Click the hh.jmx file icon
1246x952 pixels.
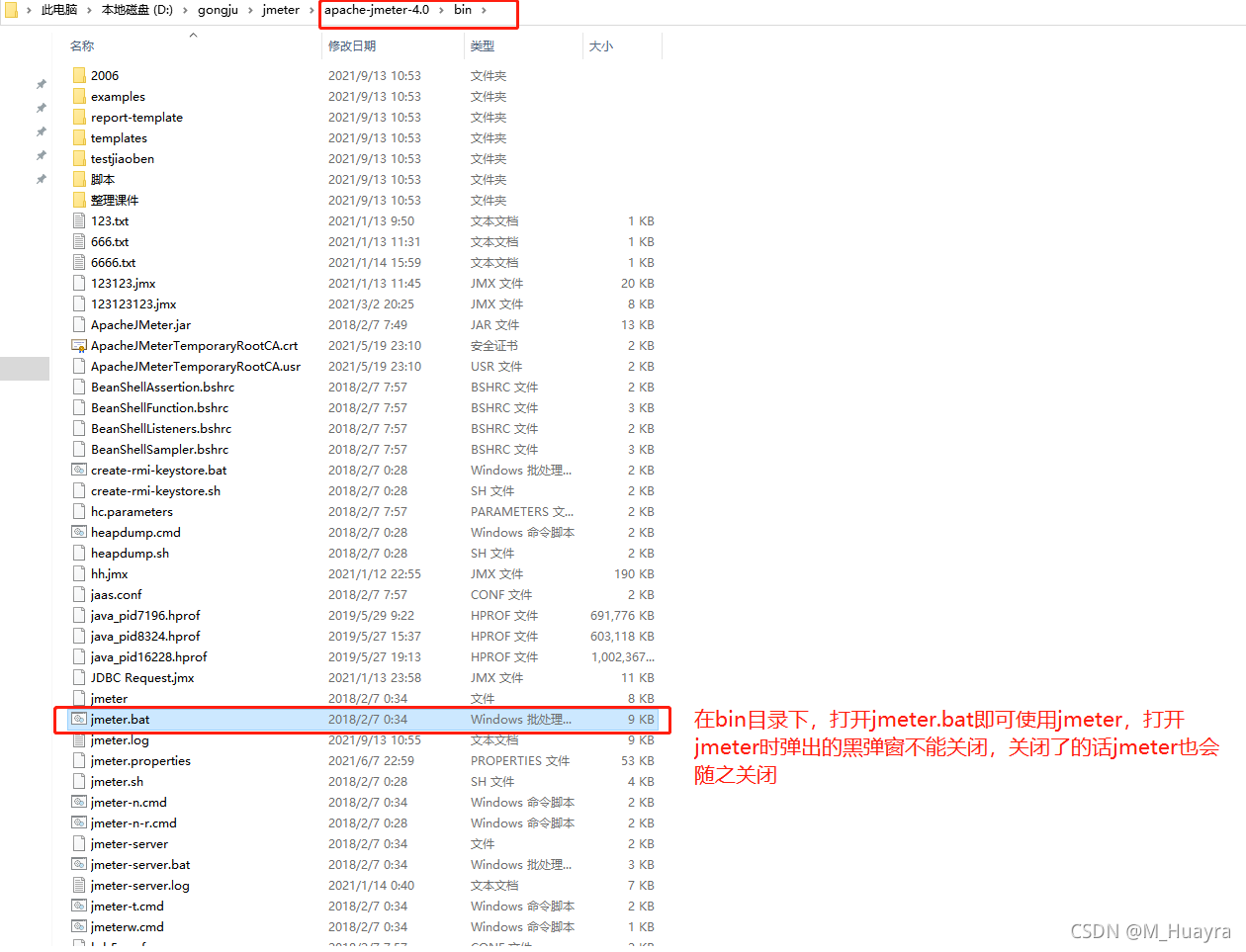pos(79,573)
